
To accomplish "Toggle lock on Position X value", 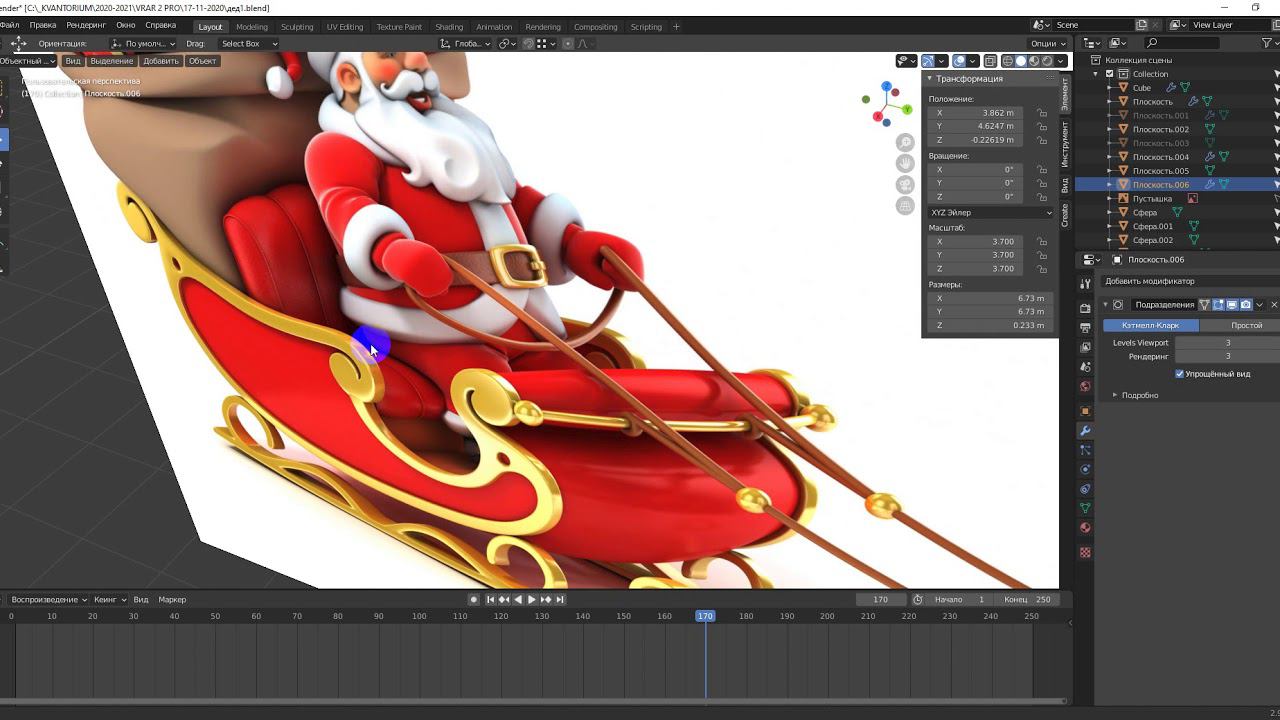I will click(x=1042, y=113).
